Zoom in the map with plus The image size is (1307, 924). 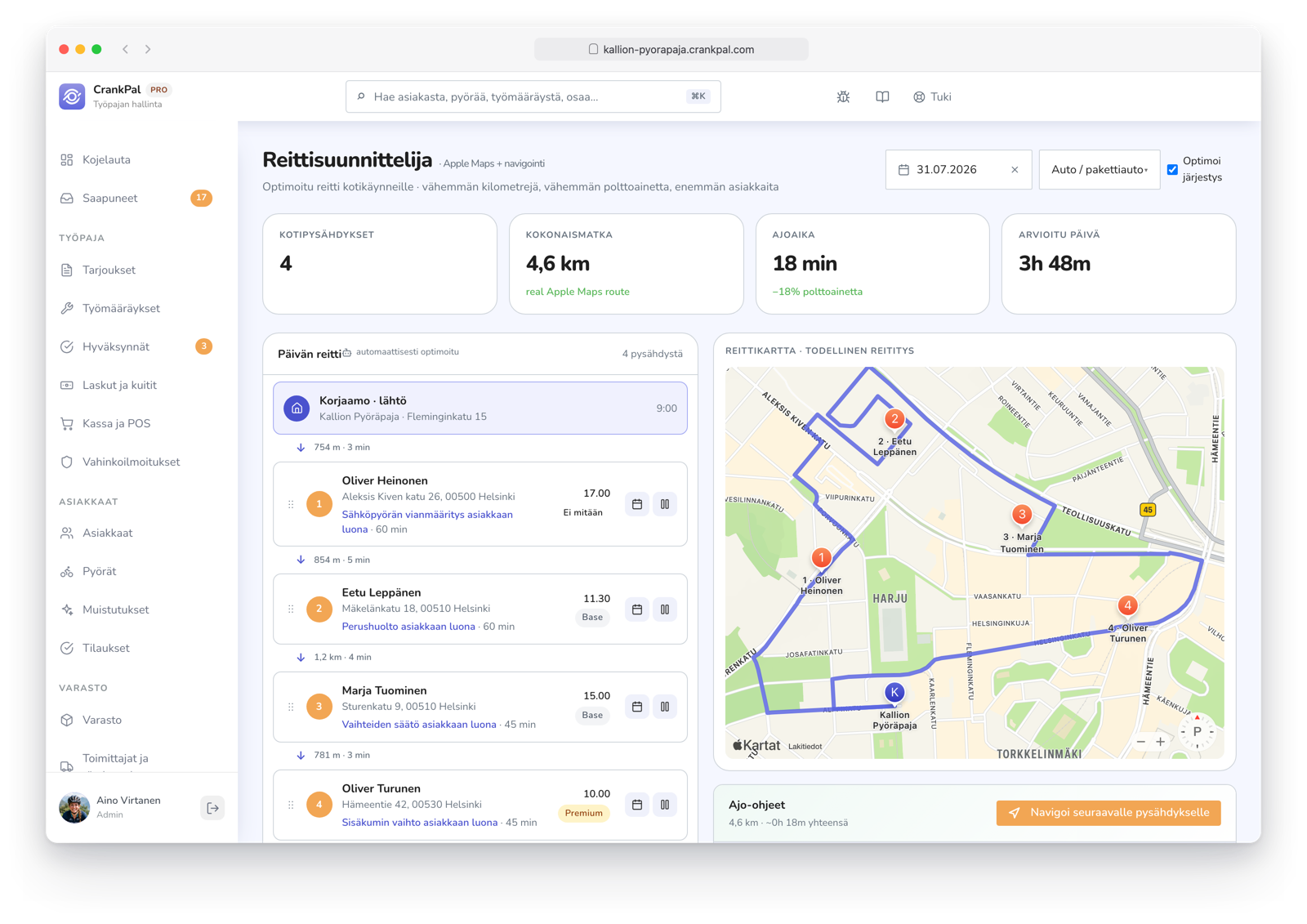(x=1160, y=742)
